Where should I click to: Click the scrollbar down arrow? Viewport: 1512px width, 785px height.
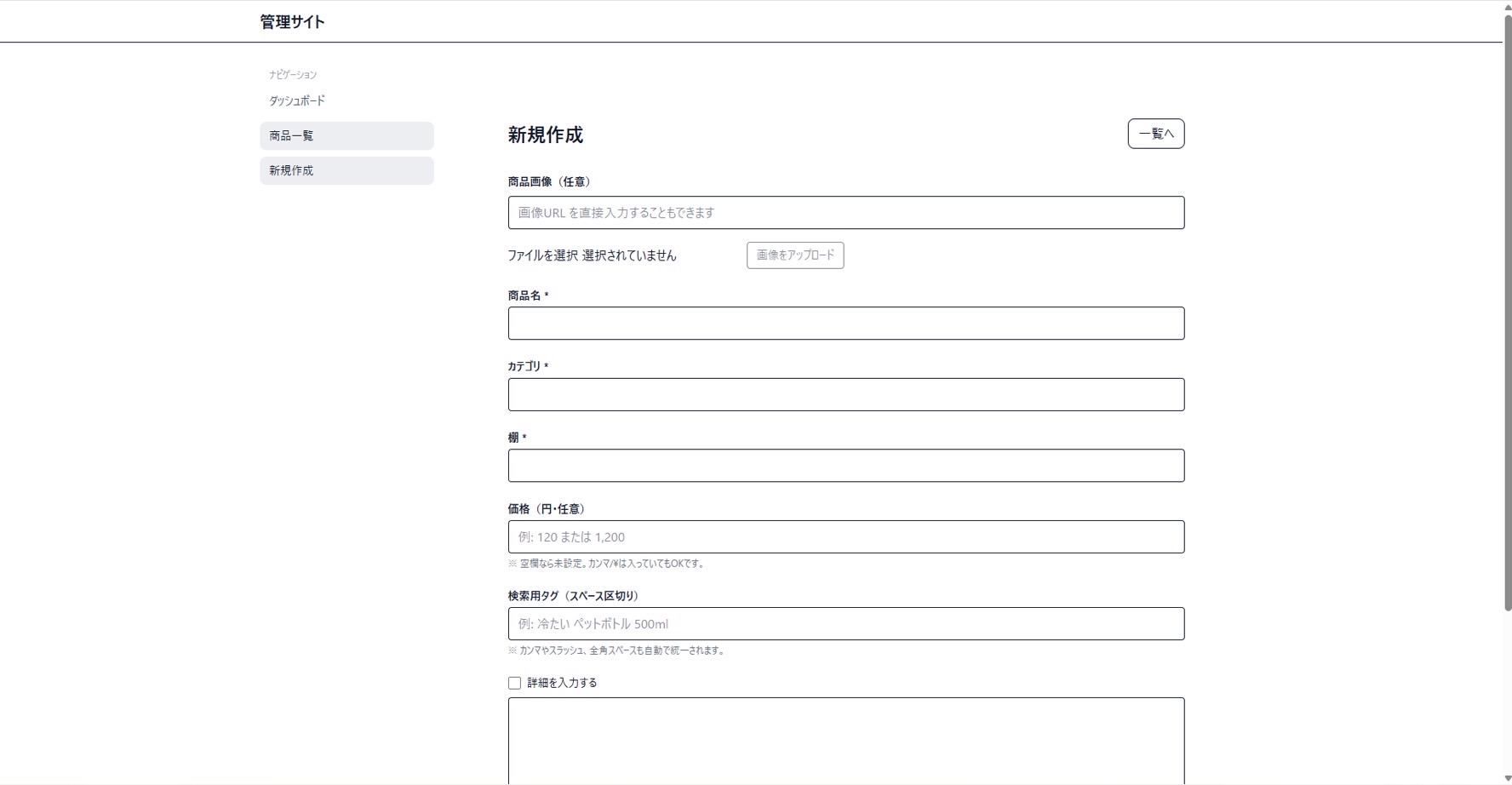[x=1507, y=778]
